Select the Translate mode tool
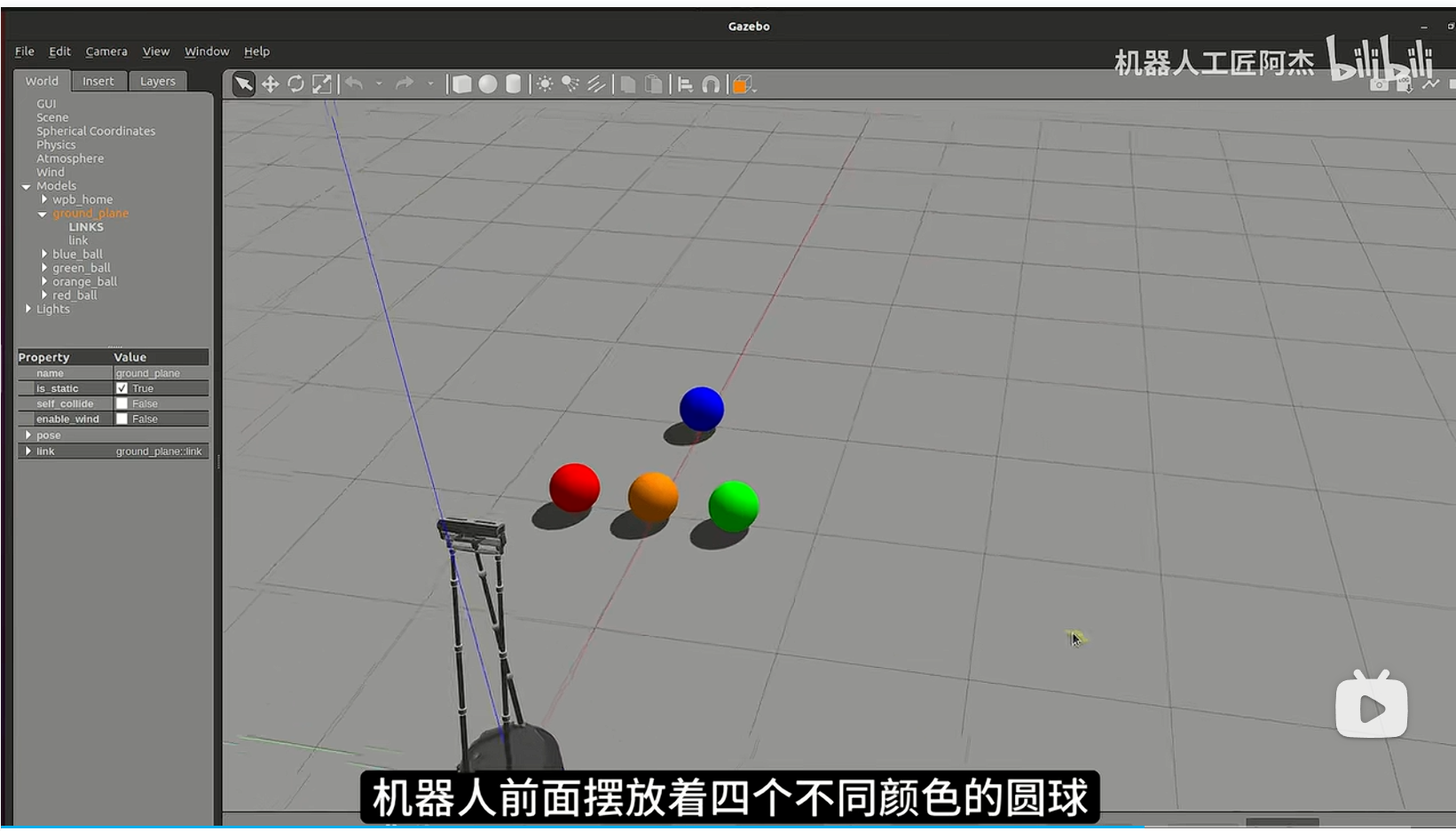This screenshot has width=1456, height=831. tap(270, 84)
